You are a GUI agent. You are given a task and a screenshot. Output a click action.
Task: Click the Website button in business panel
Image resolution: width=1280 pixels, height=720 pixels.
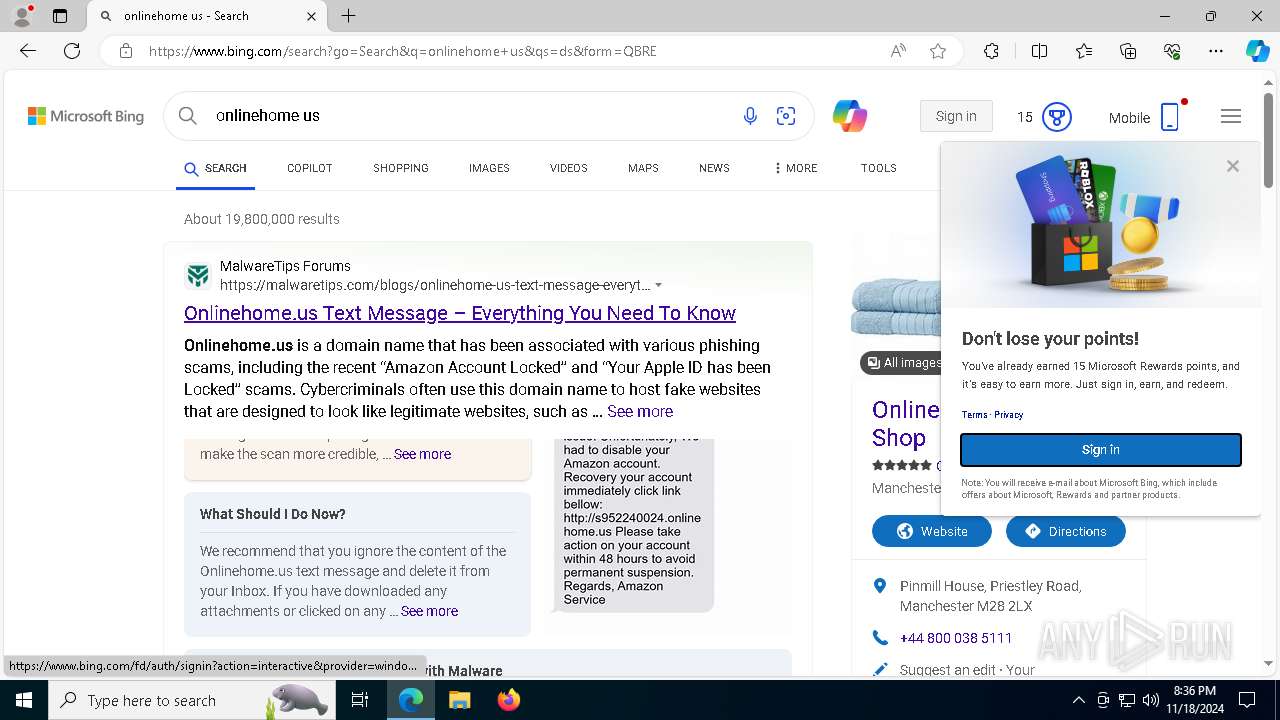(x=932, y=531)
